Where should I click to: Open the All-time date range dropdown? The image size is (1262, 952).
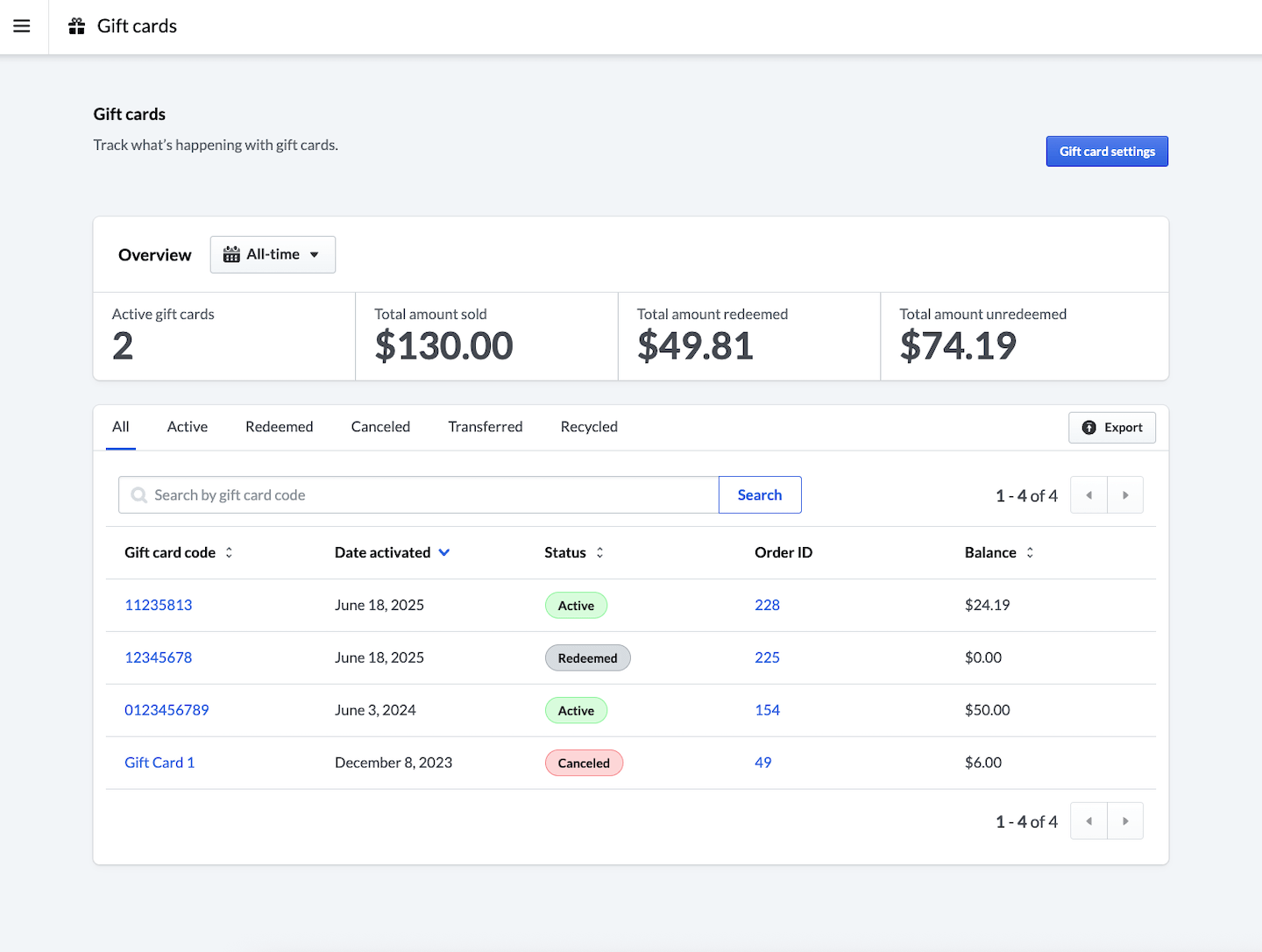[273, 254]
